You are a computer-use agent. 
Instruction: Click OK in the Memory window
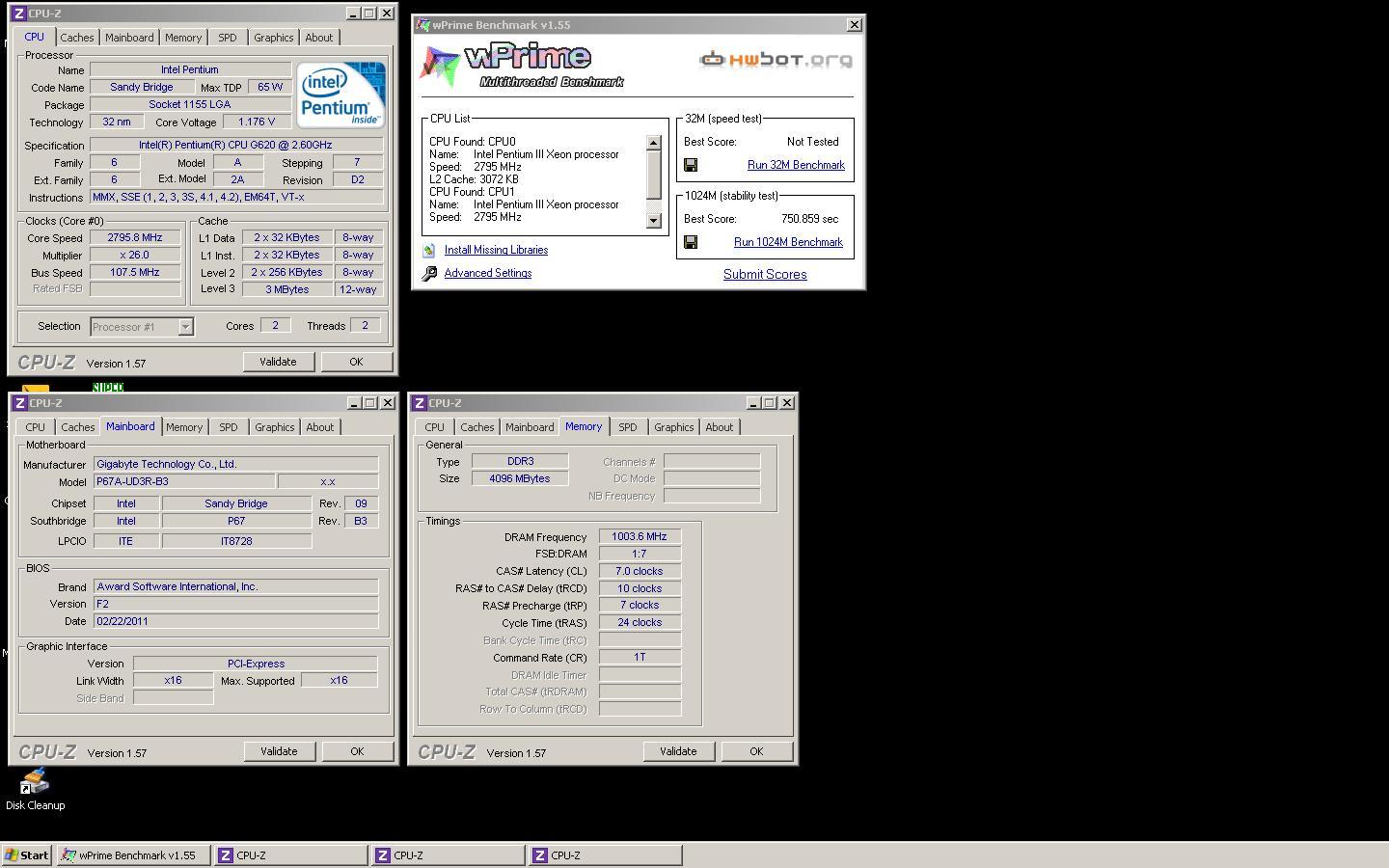click(x=756, y=751)
